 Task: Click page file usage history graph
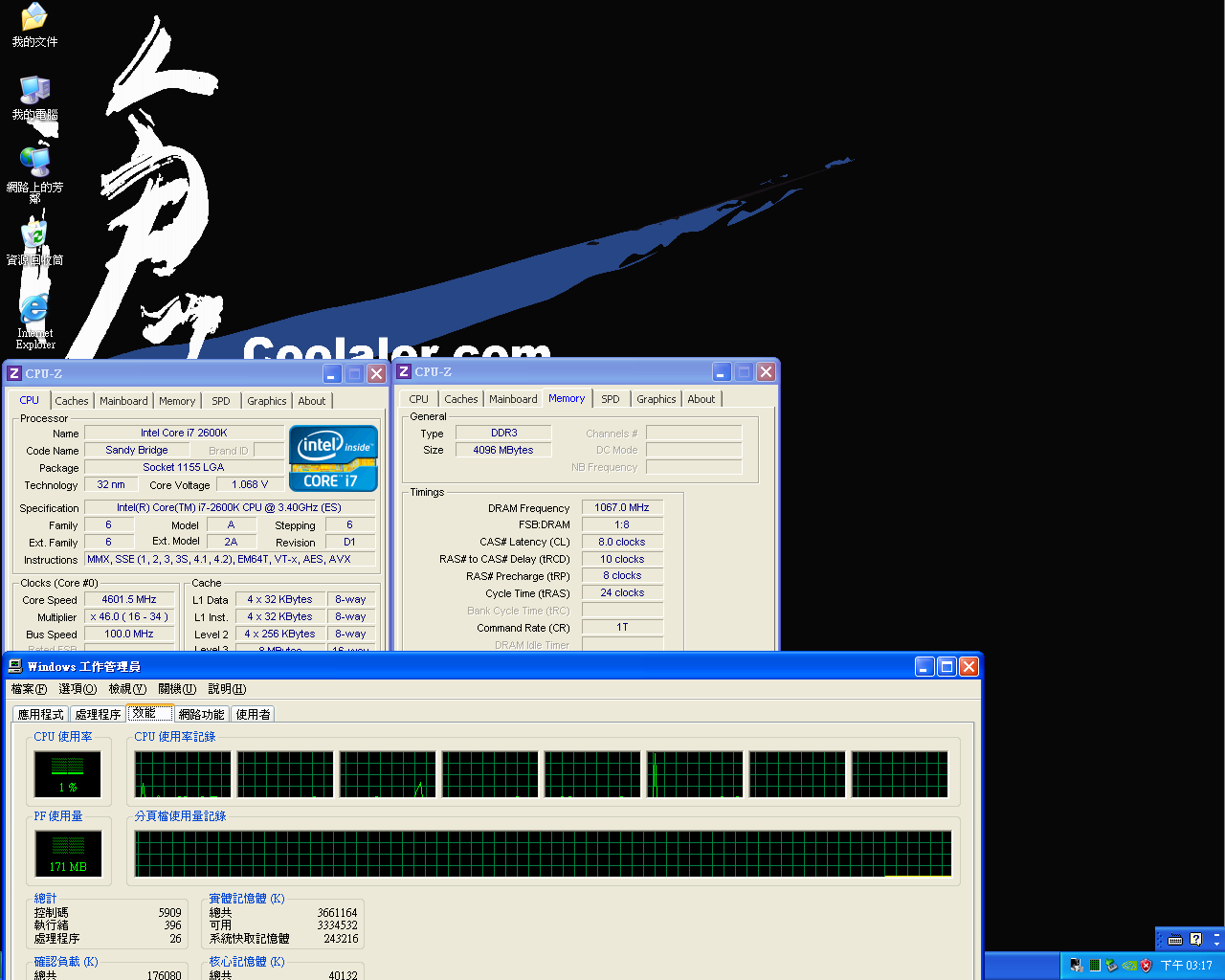(x=544, y=854)
